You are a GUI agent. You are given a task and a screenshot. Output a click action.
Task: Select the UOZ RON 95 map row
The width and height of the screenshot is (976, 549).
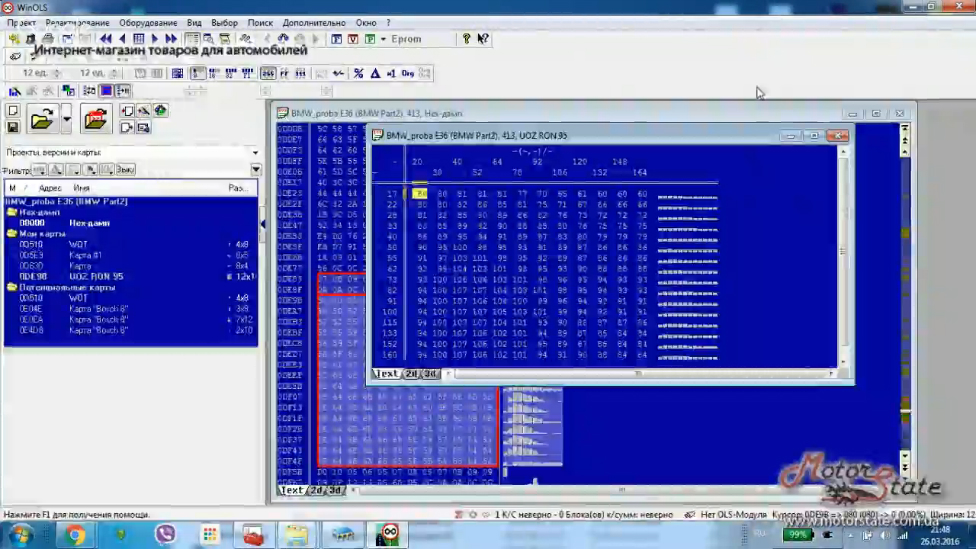[x=131, y=276]
